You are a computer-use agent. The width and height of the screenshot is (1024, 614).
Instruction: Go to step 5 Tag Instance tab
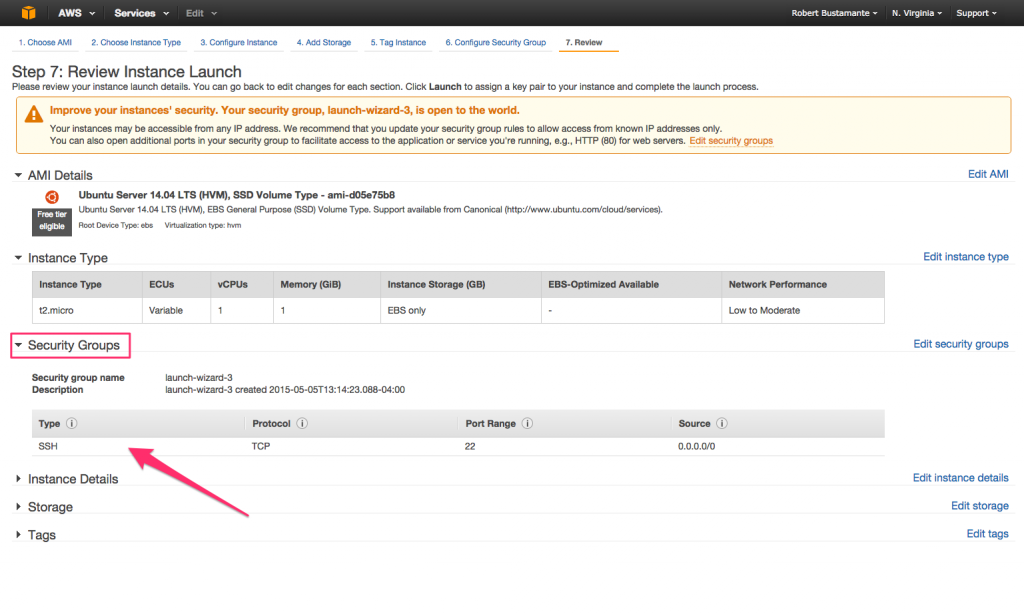click(x=398, y=42)
